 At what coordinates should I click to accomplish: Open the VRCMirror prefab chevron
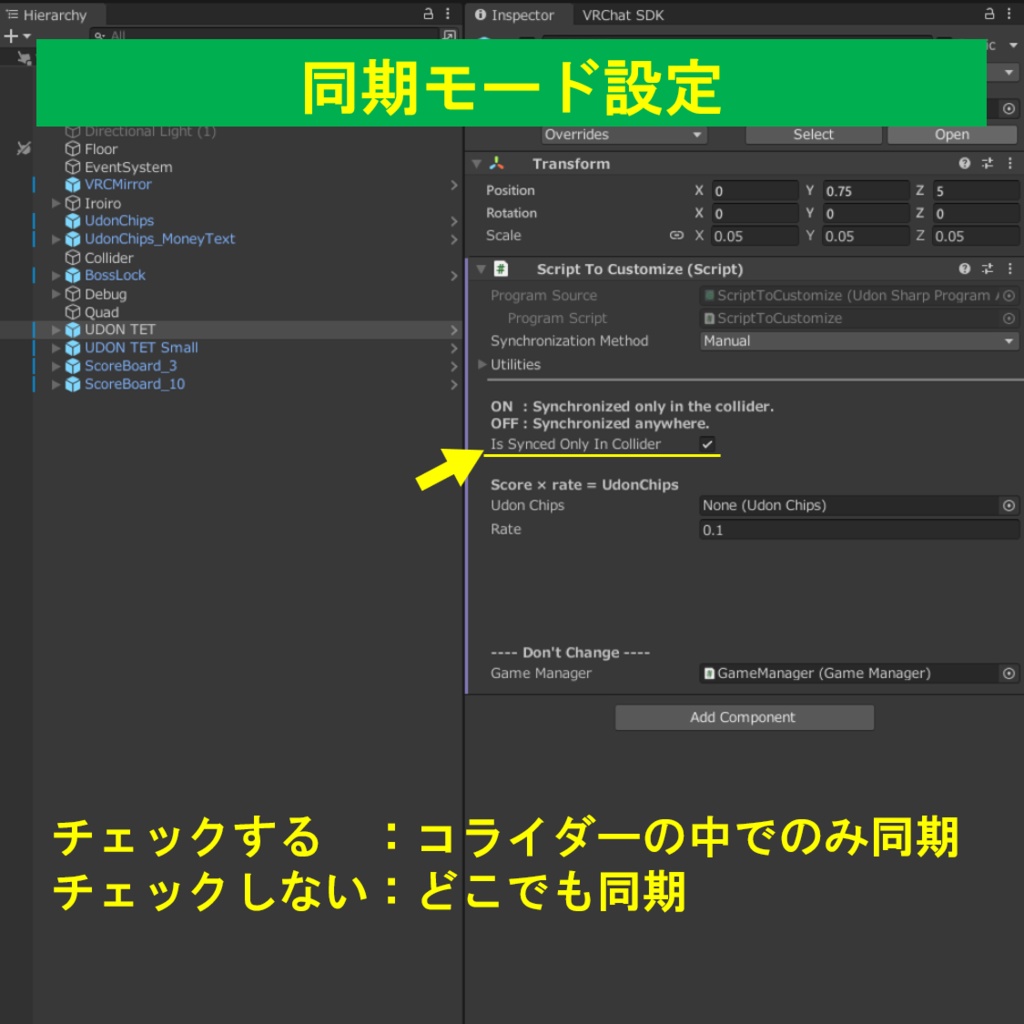pos(454,185)
